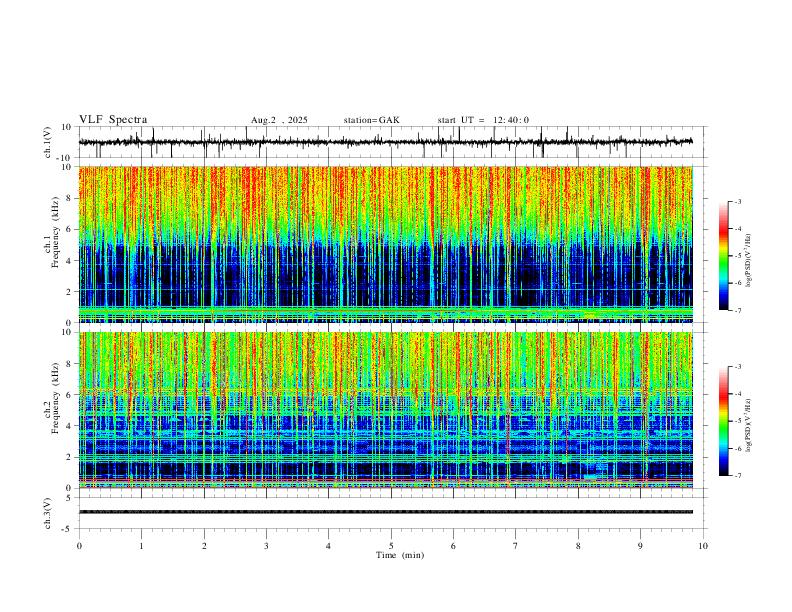Click time axis tick label "0"
The height and width of the screenshot is (612, 792).
tap(79, 546)
